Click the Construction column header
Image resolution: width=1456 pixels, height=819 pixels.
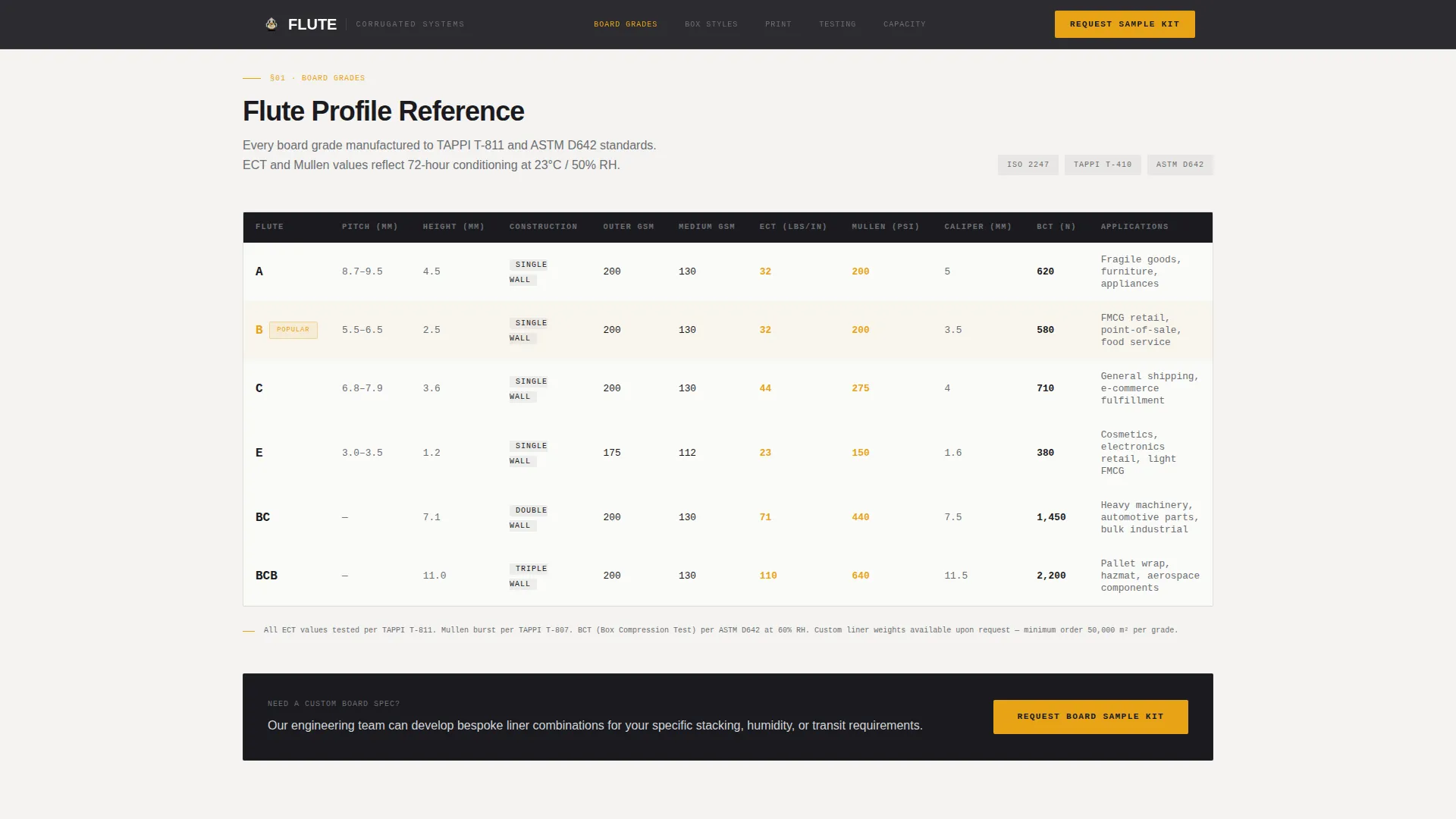point(543,227)
